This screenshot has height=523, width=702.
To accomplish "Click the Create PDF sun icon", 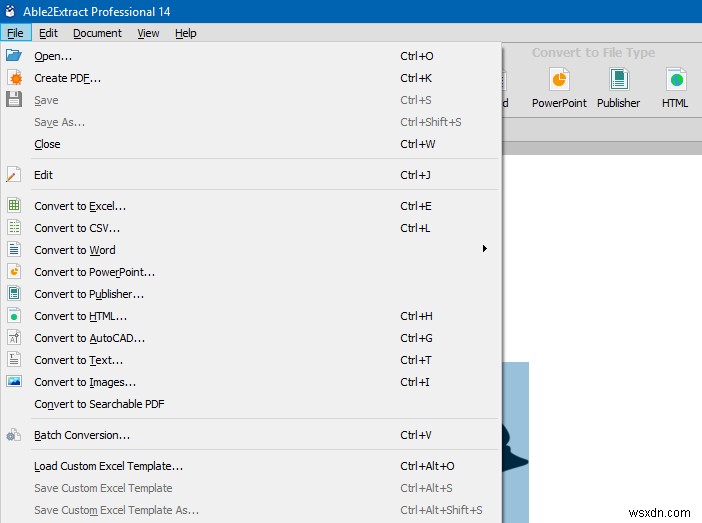I will click(14, 77).
